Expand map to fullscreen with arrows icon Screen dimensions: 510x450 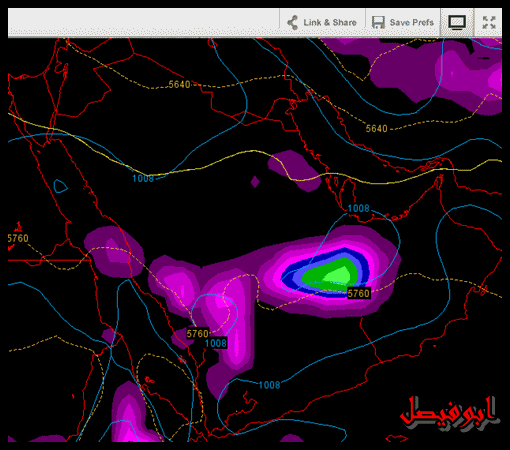coord(489,22)
